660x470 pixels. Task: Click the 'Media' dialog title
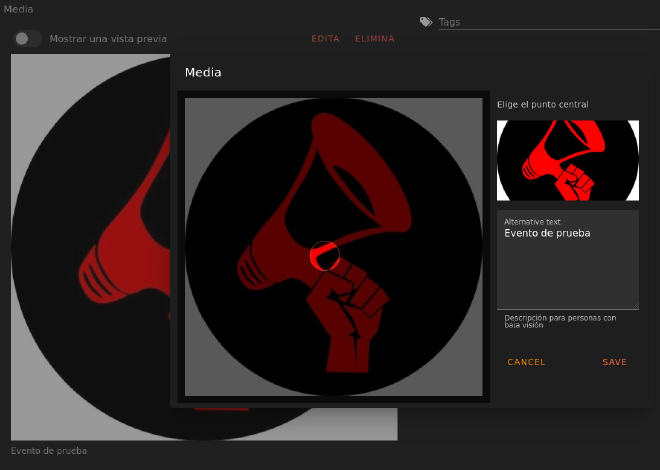coord(203,72)
